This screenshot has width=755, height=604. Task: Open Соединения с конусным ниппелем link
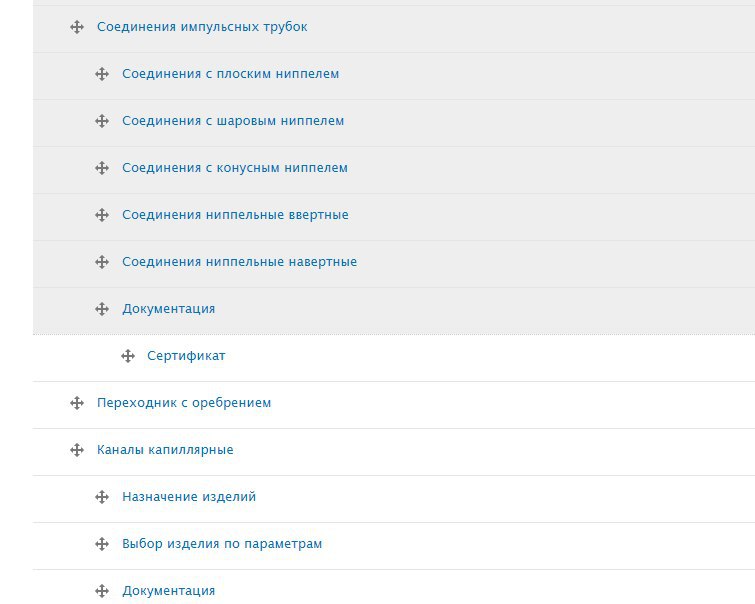(235, 168)
